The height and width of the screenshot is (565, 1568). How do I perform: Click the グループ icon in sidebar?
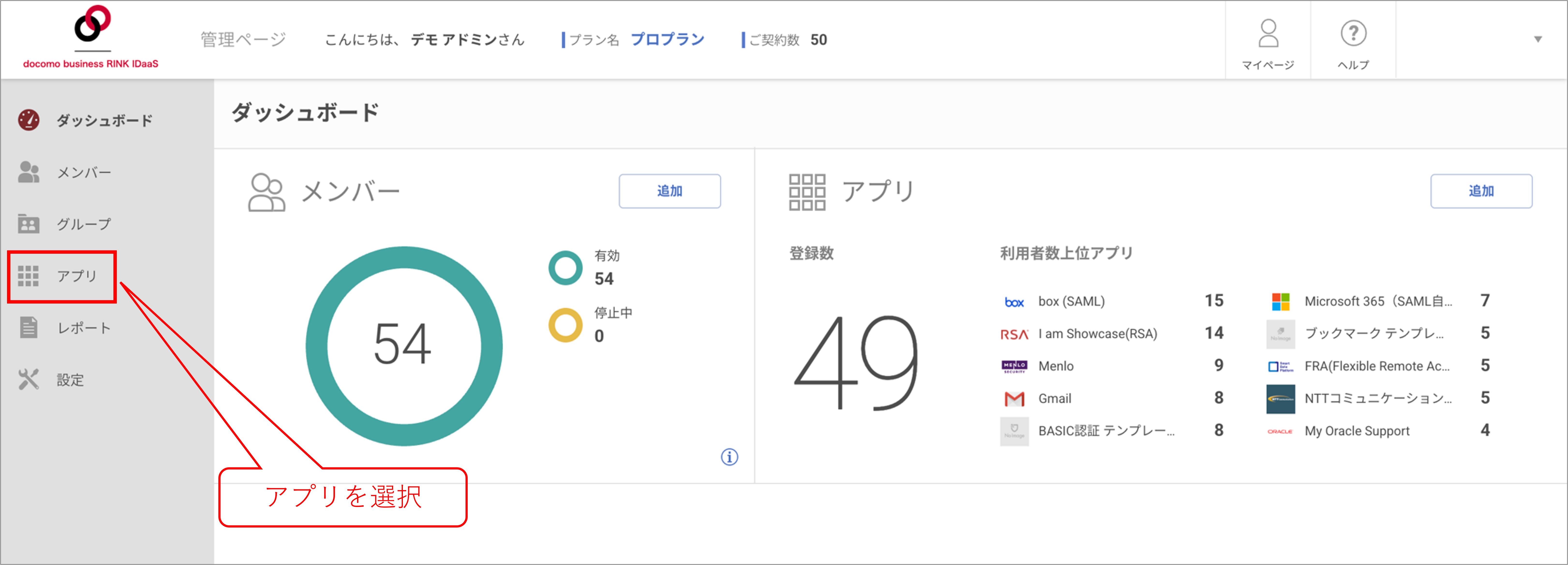pos(29,224)
